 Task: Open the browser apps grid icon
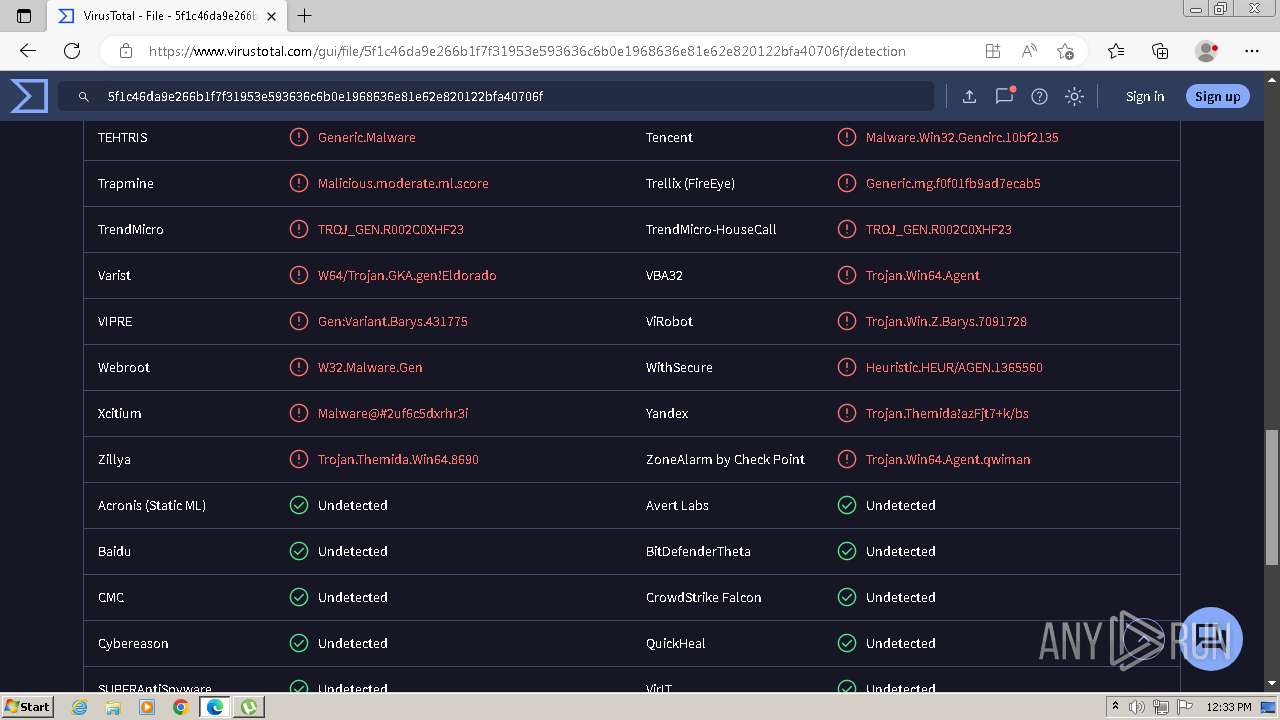coord(992,51)
